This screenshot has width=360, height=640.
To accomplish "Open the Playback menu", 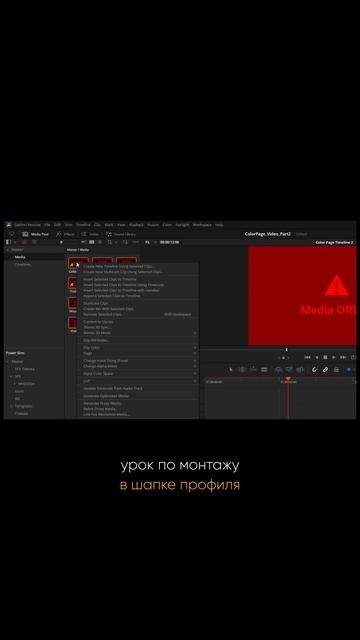I will click(137, 225).
